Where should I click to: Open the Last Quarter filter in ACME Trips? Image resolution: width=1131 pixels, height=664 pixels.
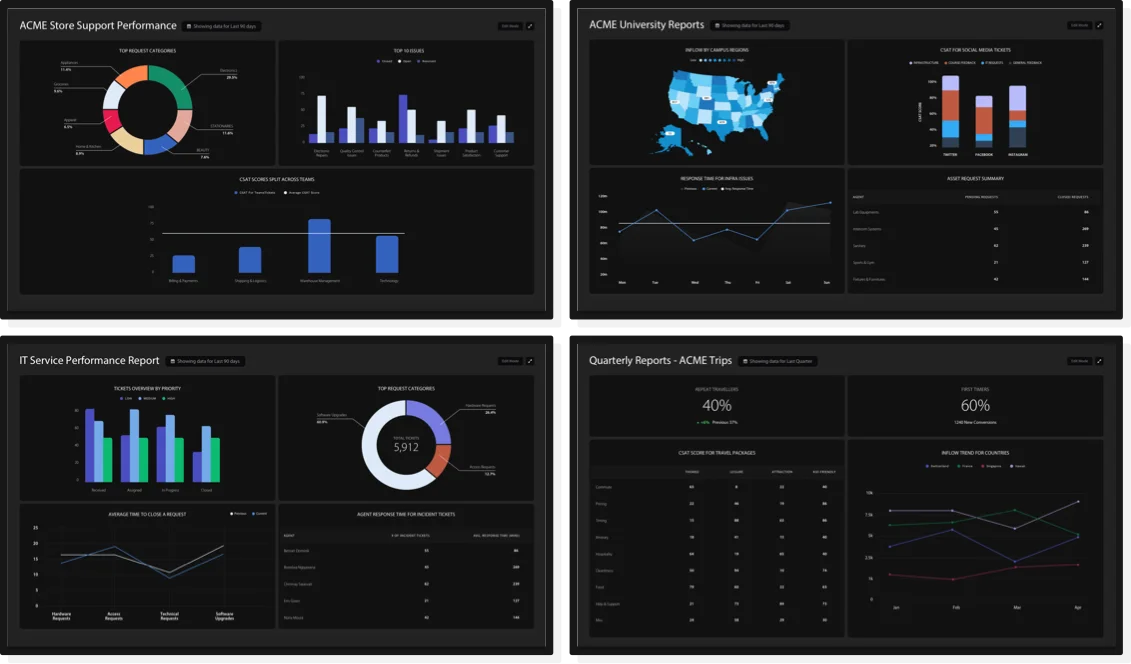778,361
